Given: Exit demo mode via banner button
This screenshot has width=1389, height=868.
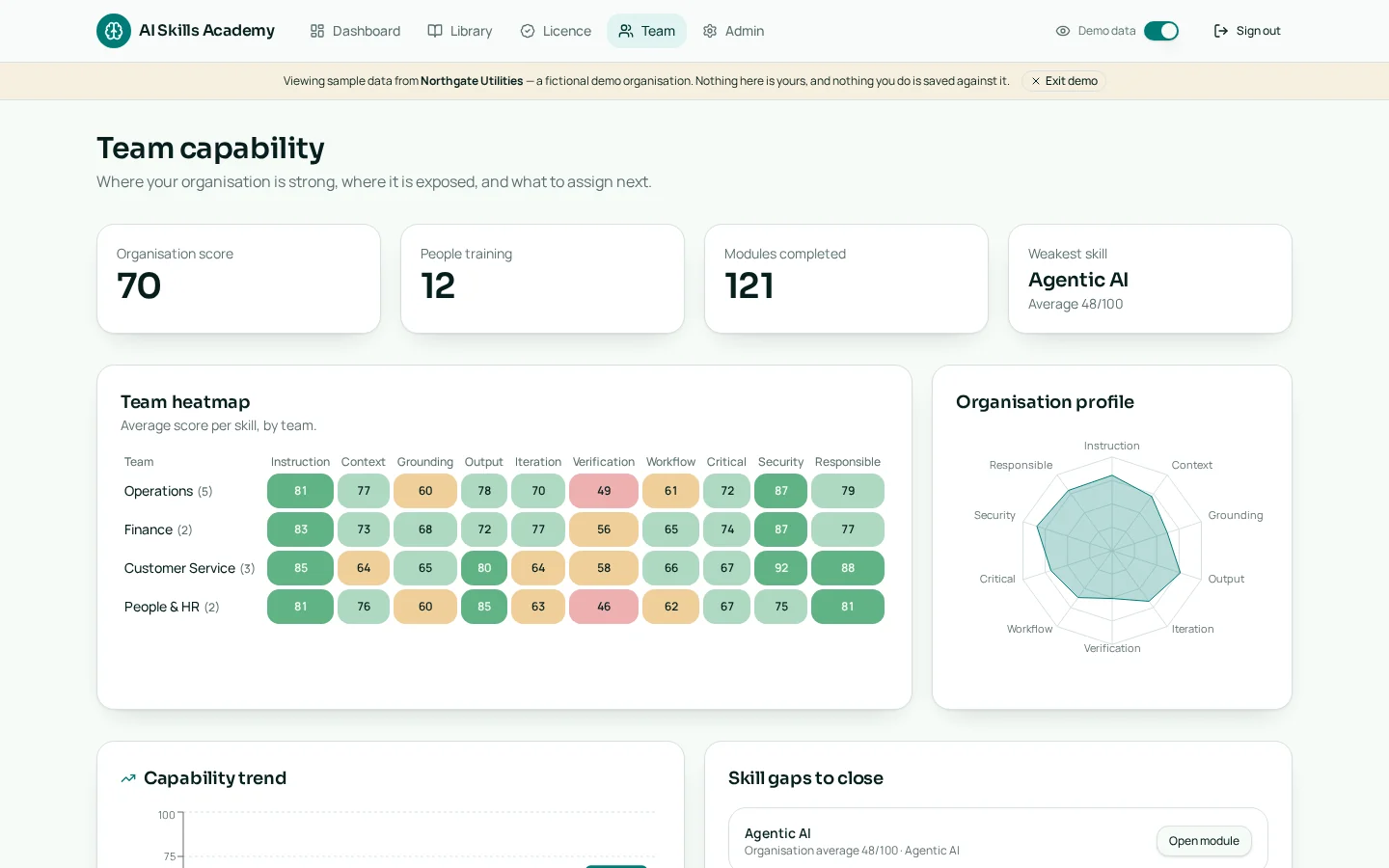Looking at the screenshot, I should (1064, 81).
